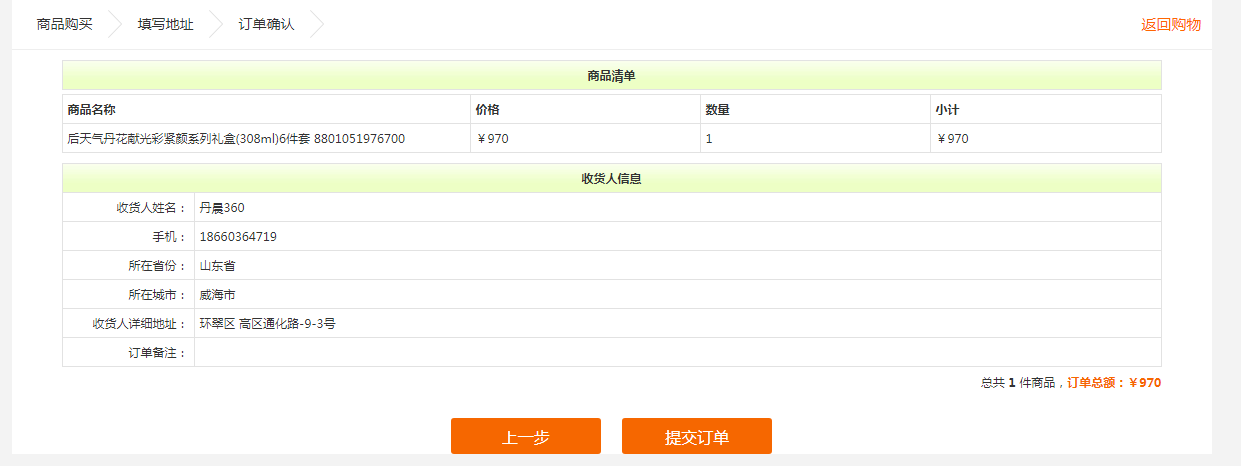Go to the 商品购买 step
Viewport: 1241px width, 466px height.
coord(64,24)
